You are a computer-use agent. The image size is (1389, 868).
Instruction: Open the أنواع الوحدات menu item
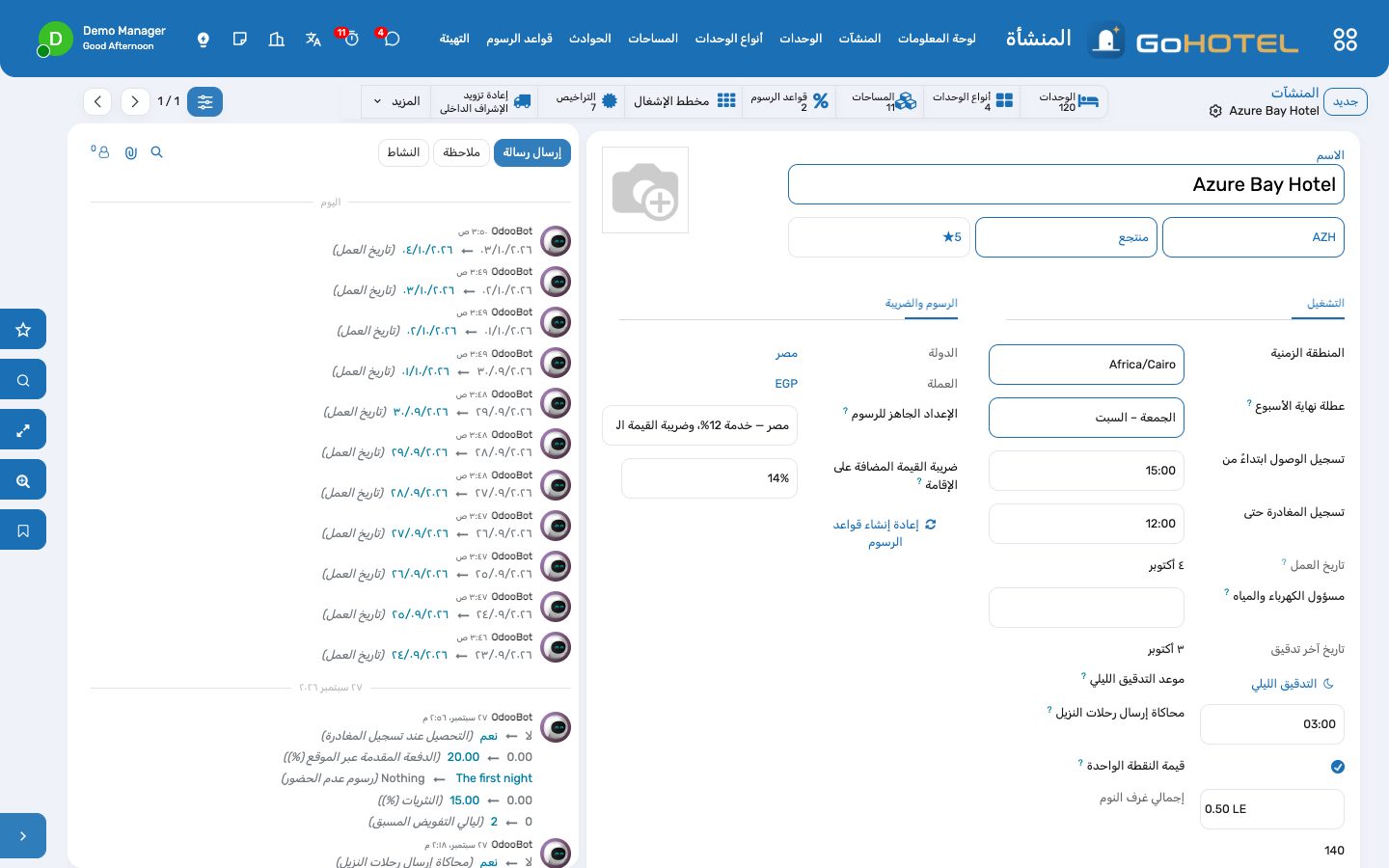[728, 39]
